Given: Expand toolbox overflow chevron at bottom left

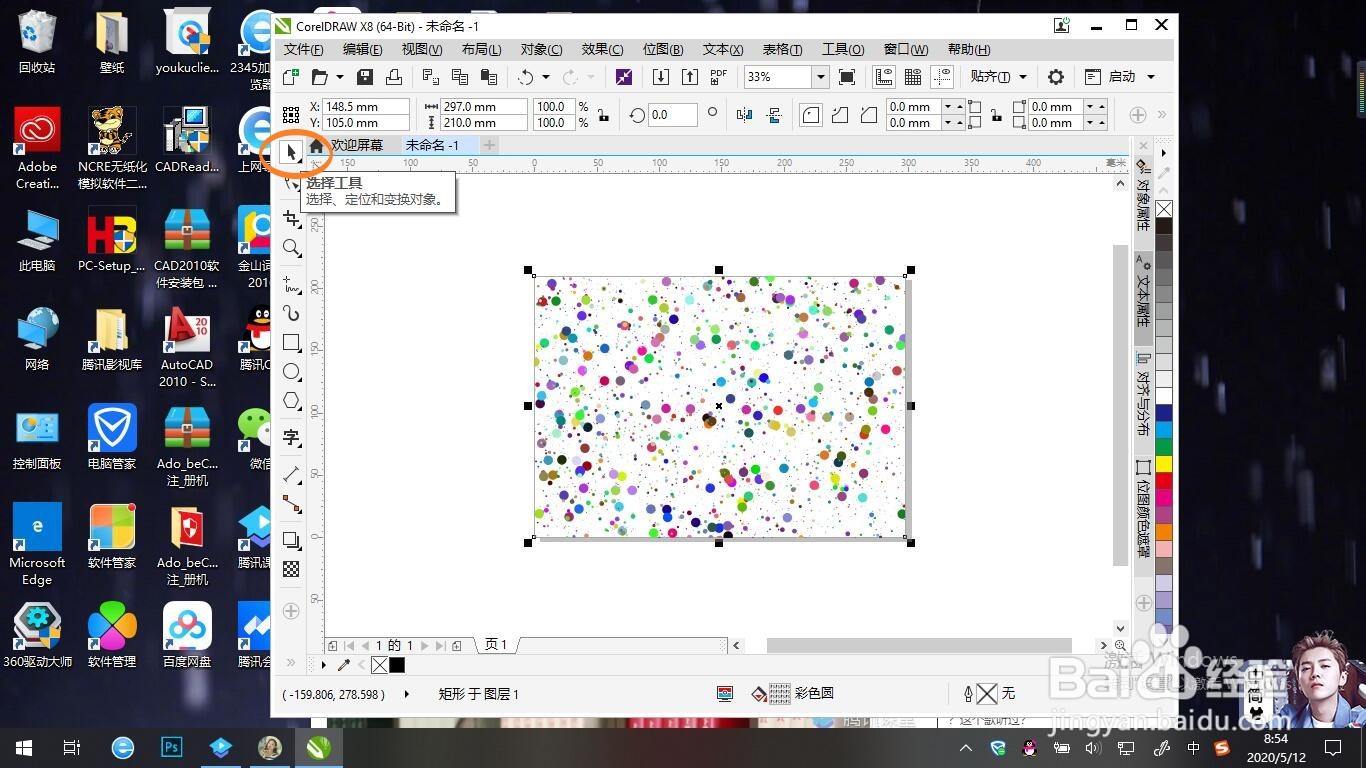Looking at the screenshot, I should pyautogui.click(x=291, y=662).
